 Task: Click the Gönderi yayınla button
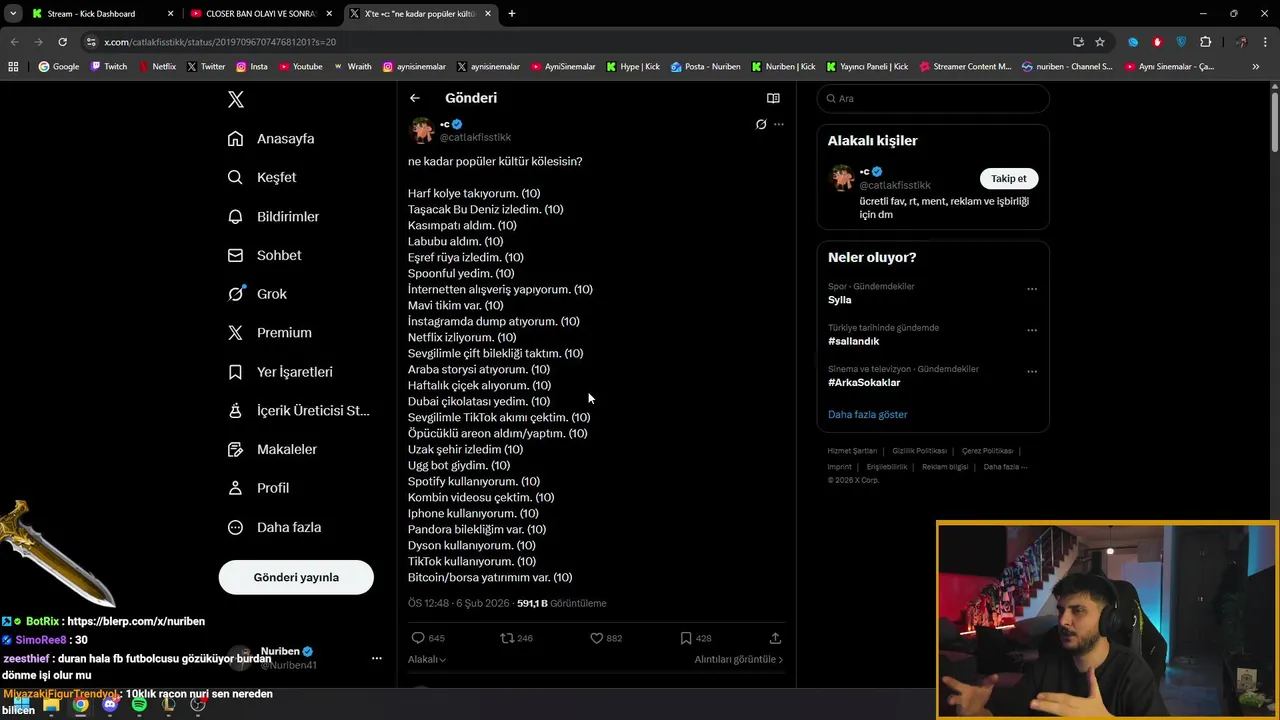(296, 577)
